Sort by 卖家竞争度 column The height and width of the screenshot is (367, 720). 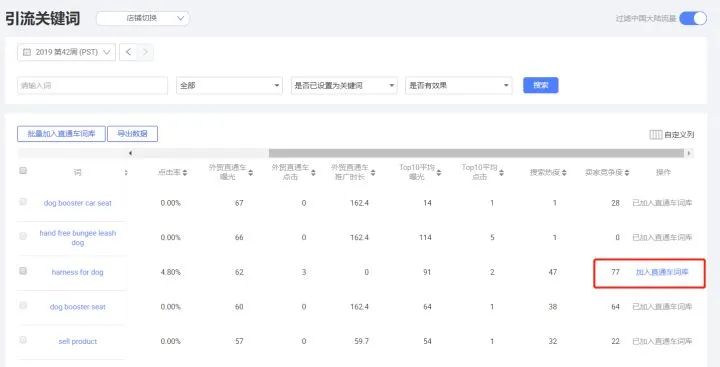coord(627,173)
